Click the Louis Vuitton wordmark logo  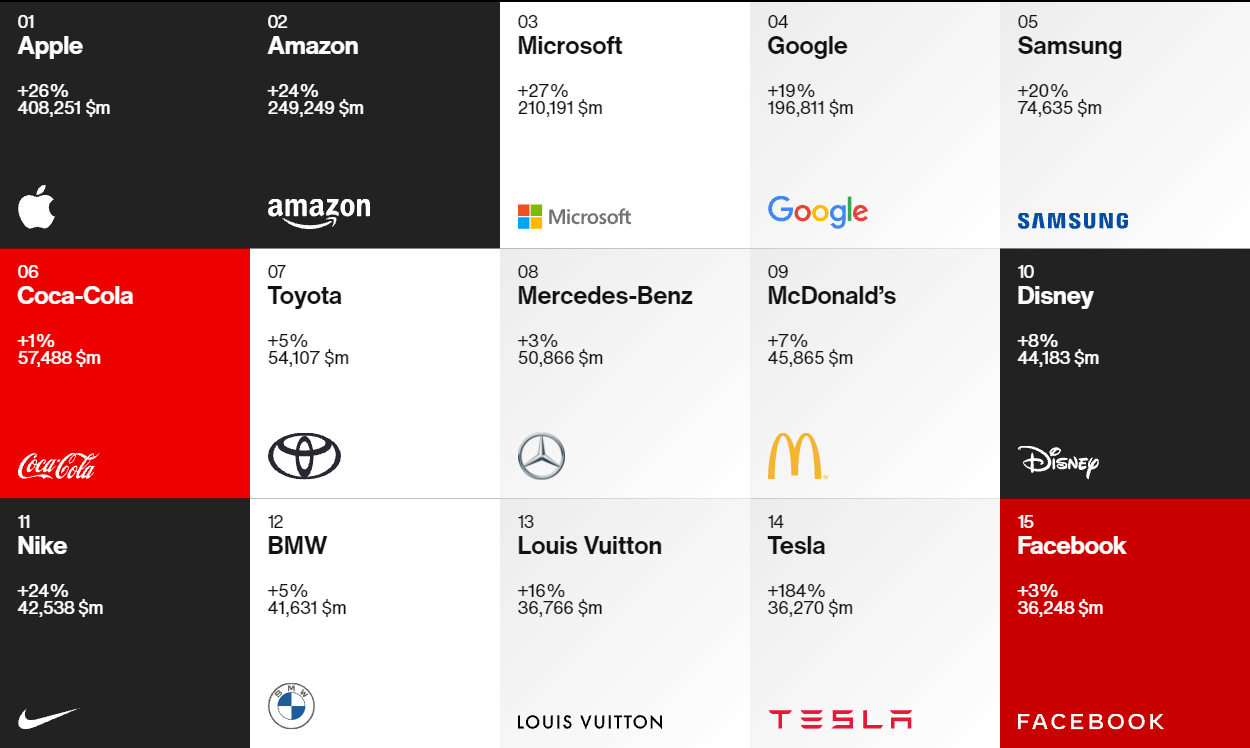click(x=589, y=722)
